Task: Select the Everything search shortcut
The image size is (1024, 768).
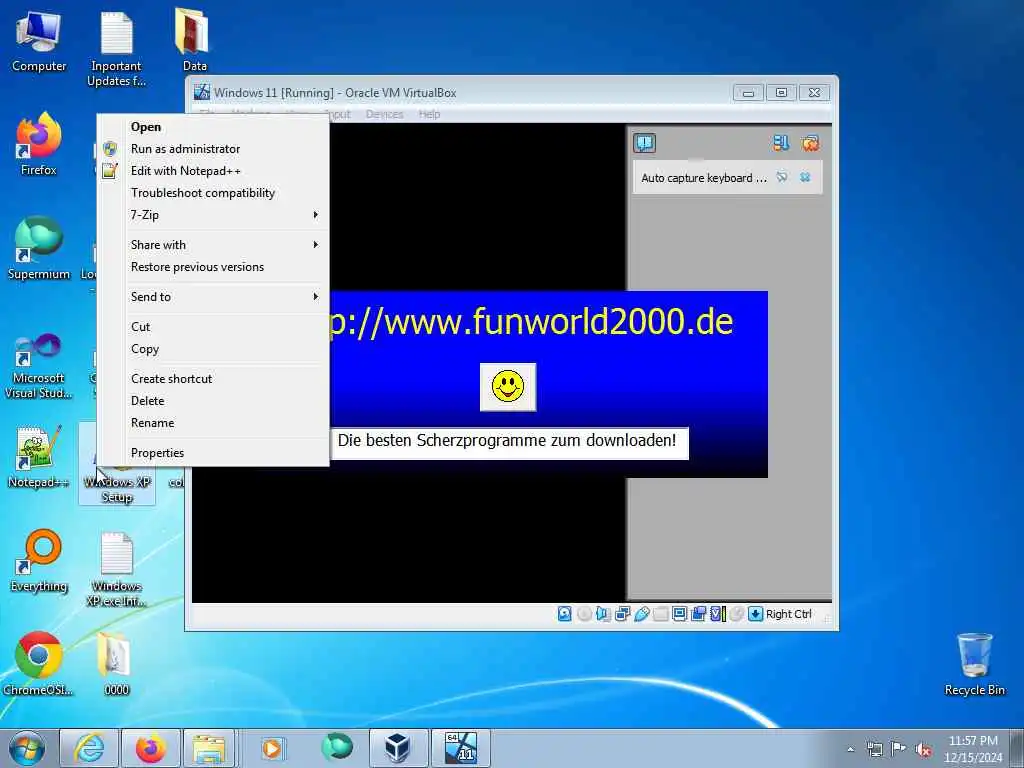Action: click(39, 561)
